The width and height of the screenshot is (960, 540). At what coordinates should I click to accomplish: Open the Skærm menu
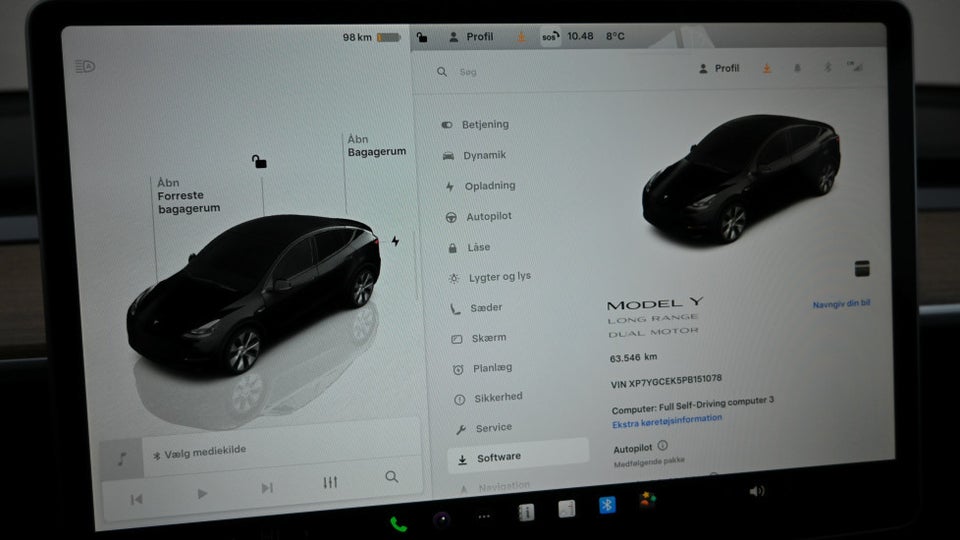pyautogui.click(x=479, y=338)
